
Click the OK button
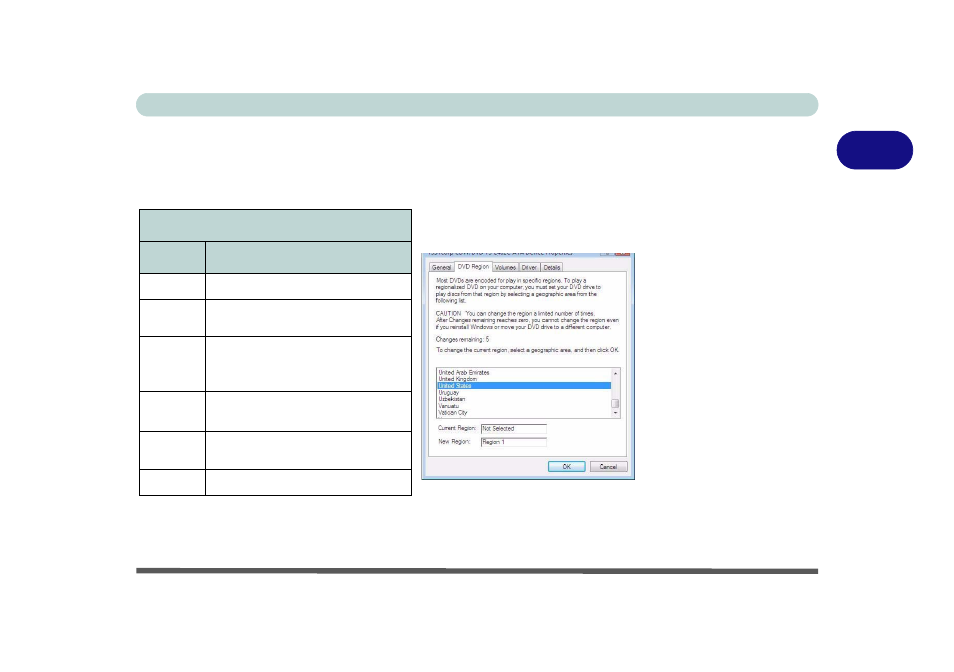566,466
